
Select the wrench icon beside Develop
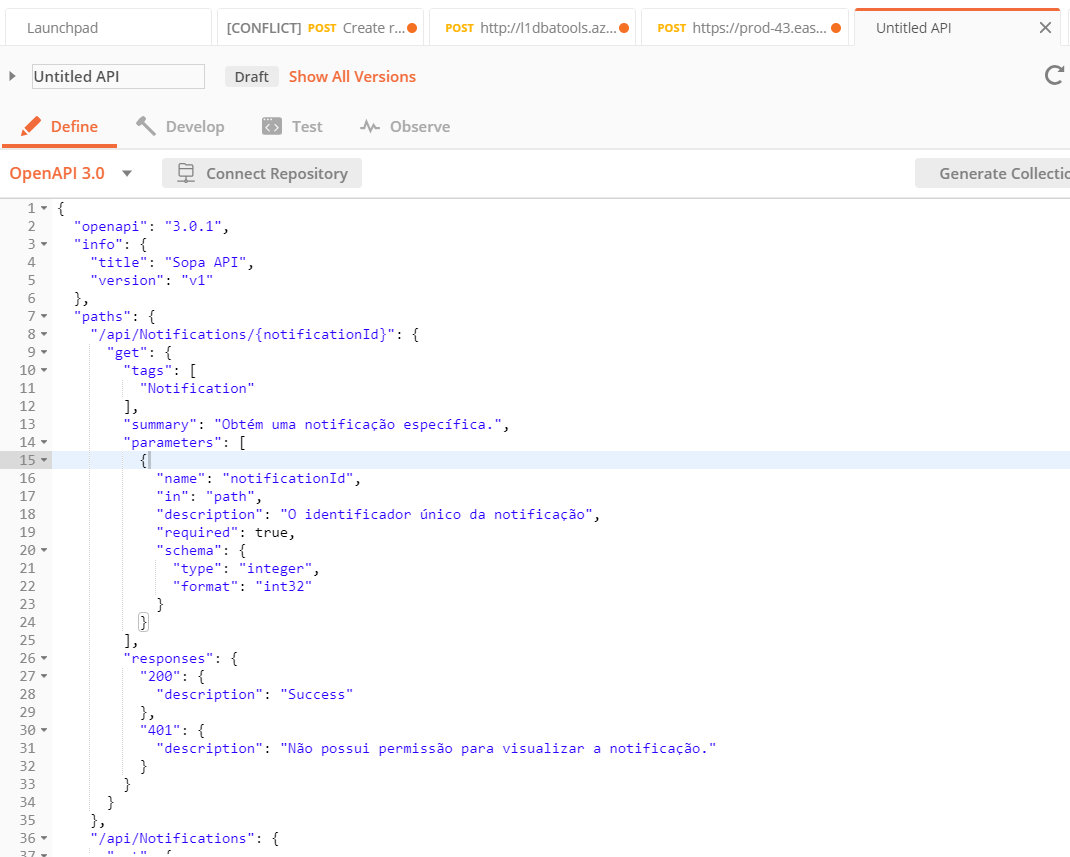[x=148, y=125]
